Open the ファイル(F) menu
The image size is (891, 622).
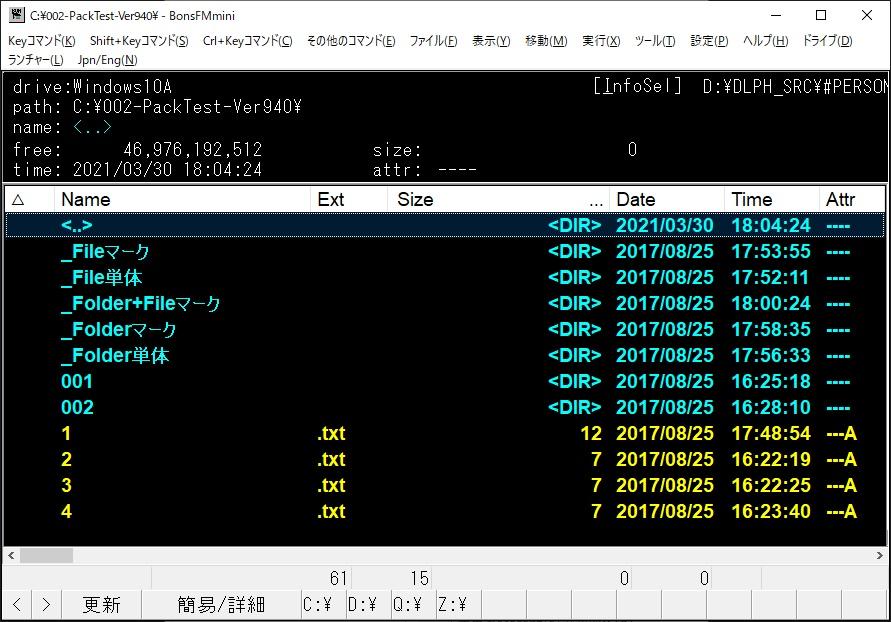coord(433,41)
